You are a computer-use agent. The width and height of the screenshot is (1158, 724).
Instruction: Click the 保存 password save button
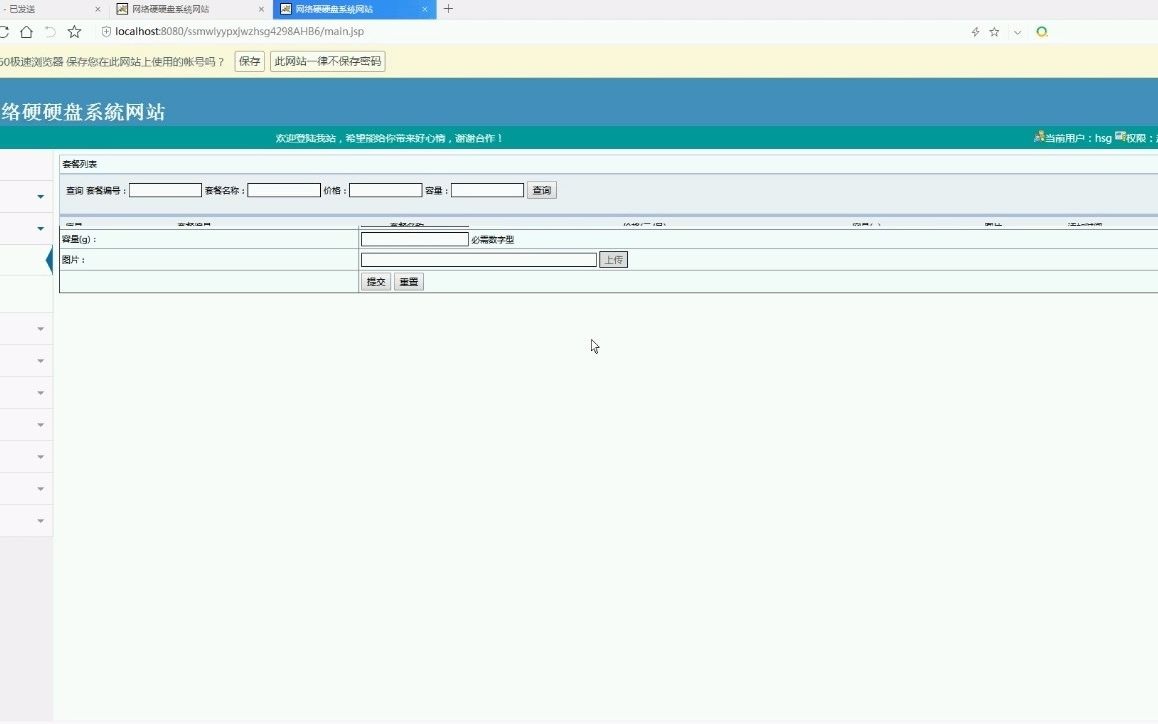248,61
